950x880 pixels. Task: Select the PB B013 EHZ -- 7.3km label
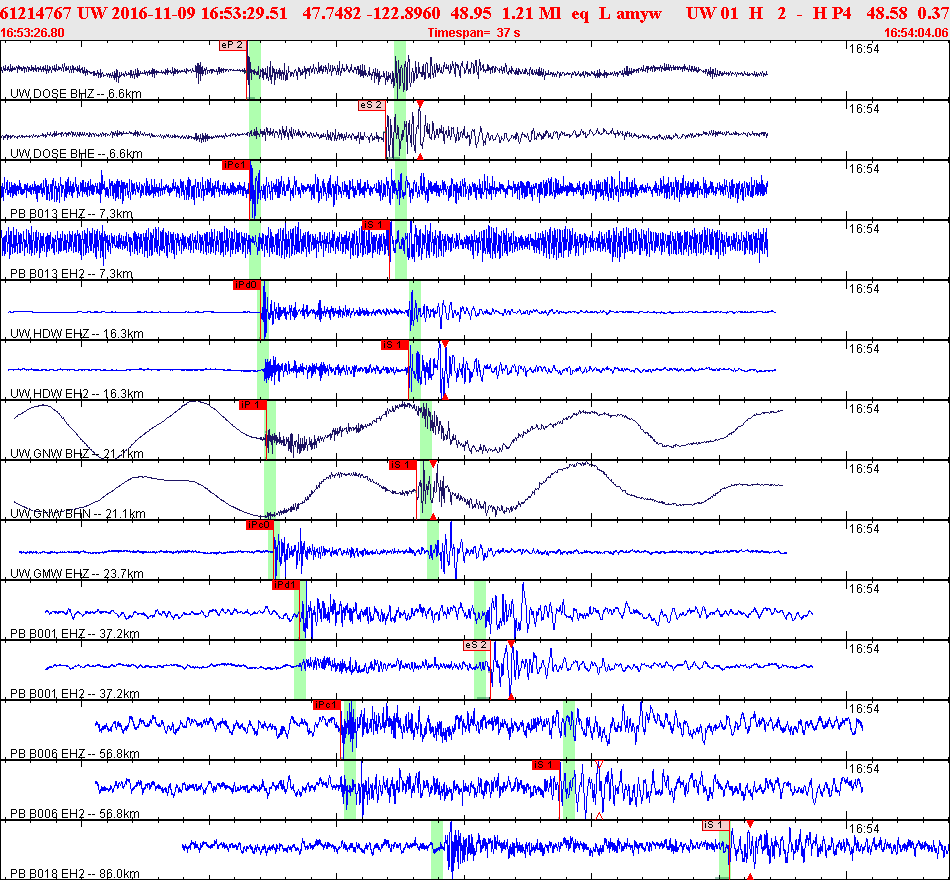(x=71, y=213)
